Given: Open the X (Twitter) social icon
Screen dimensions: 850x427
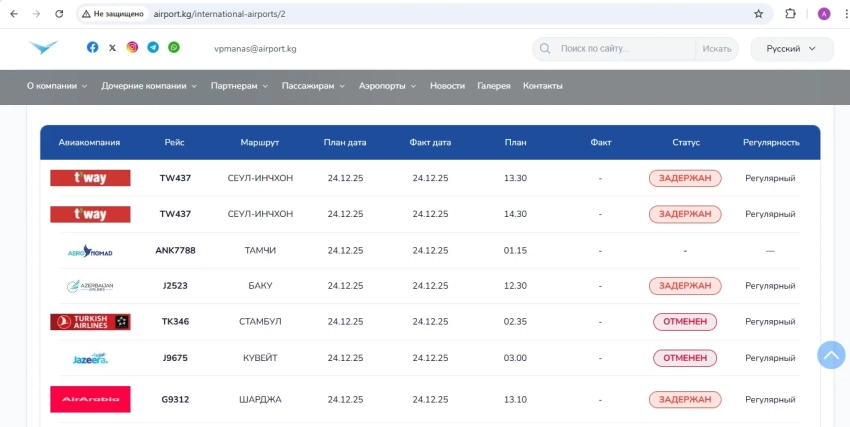Looking at the screenshot, I should [112, 48].
